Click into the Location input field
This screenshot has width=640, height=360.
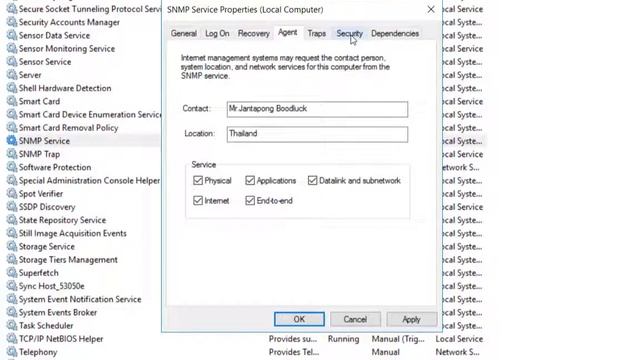click(317, 134)
